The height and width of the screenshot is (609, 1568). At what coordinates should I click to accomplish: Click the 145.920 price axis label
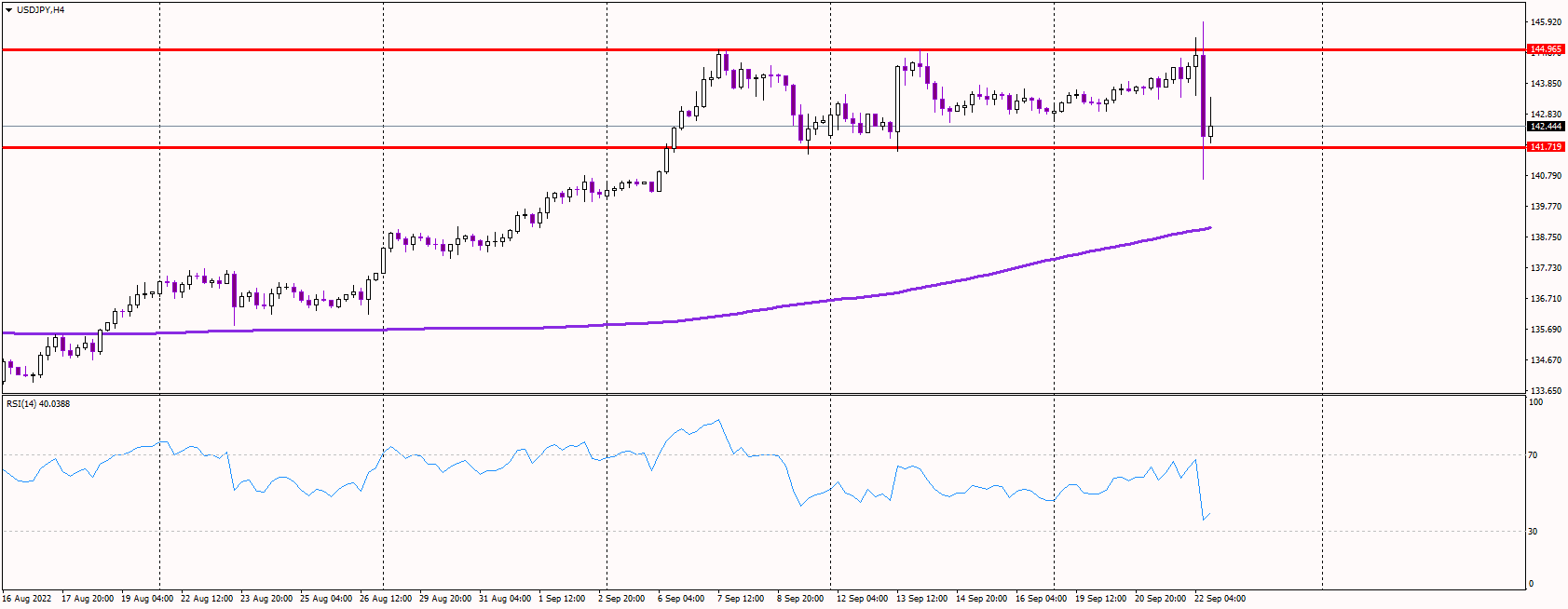1546,22
